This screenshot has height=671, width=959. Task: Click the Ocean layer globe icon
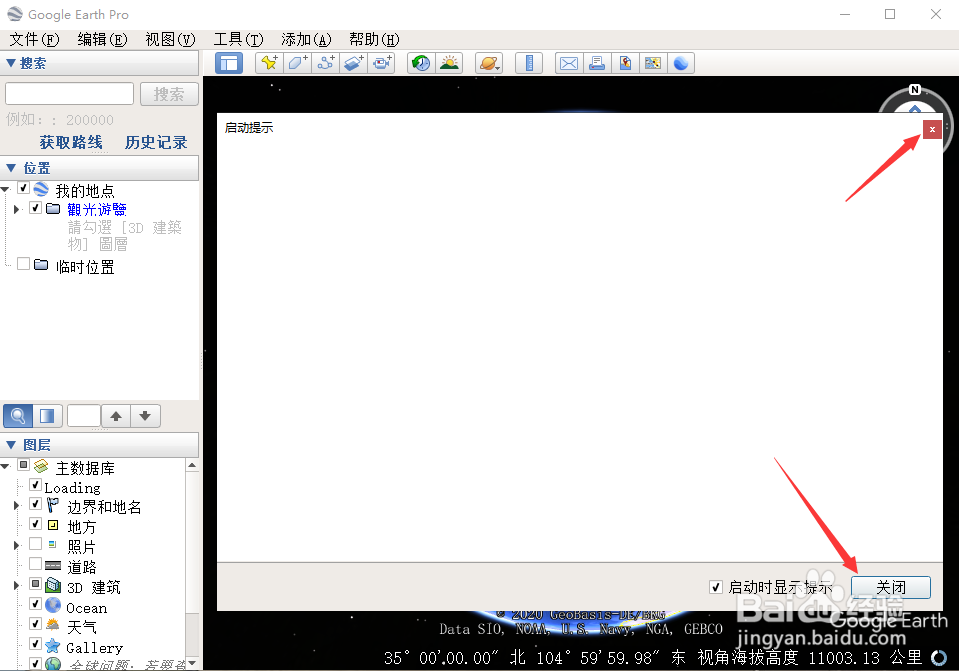point(54,606)
